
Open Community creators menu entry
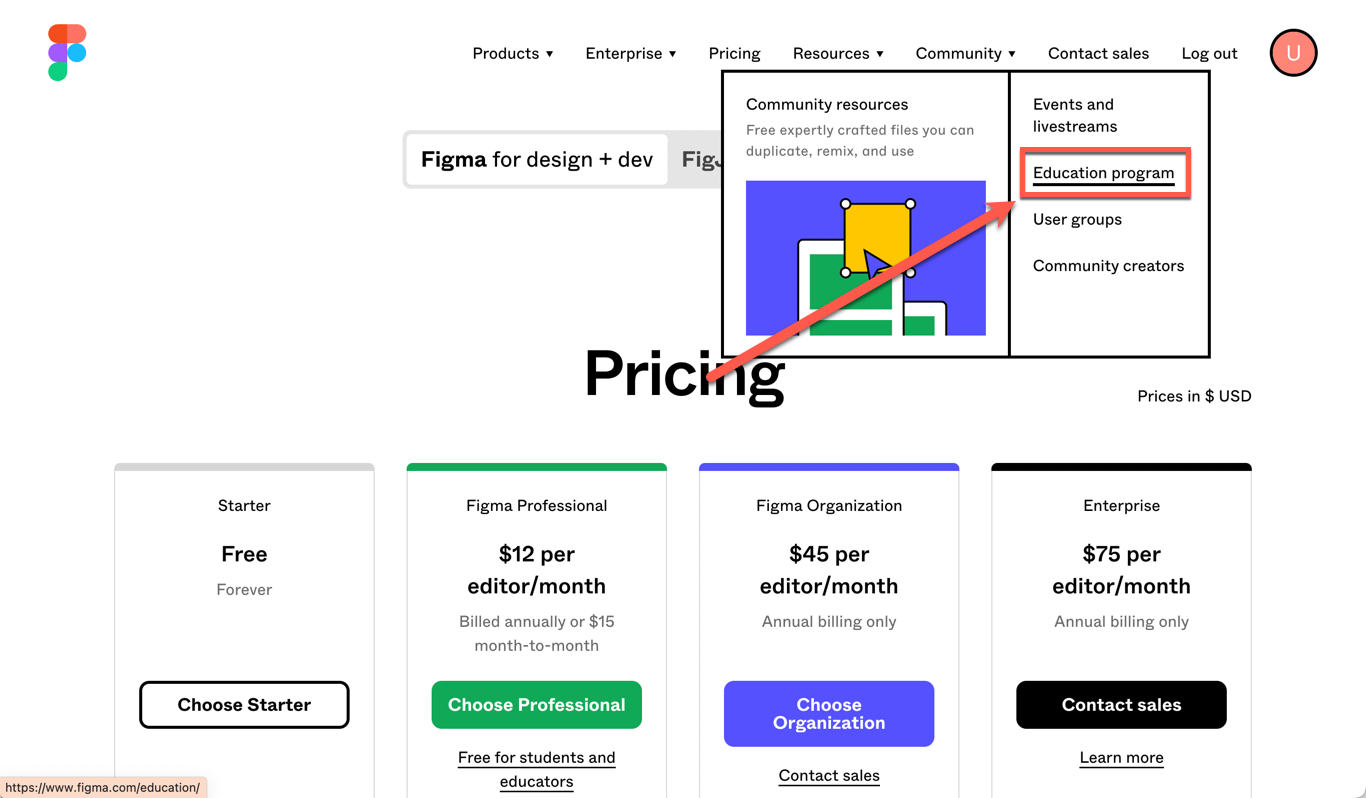click(1108, 266)
